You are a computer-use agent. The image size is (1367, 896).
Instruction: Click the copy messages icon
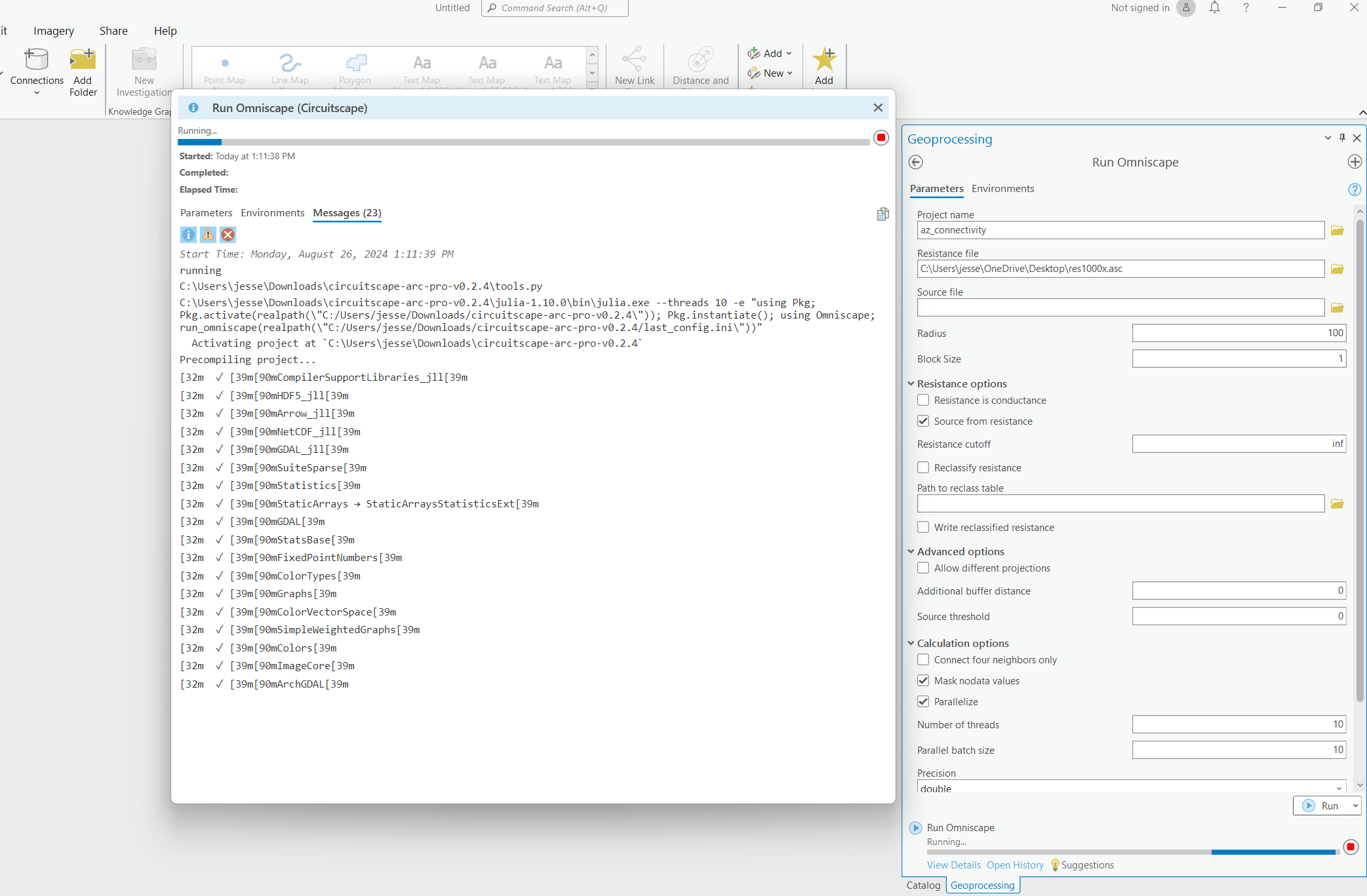click(882, 213)
